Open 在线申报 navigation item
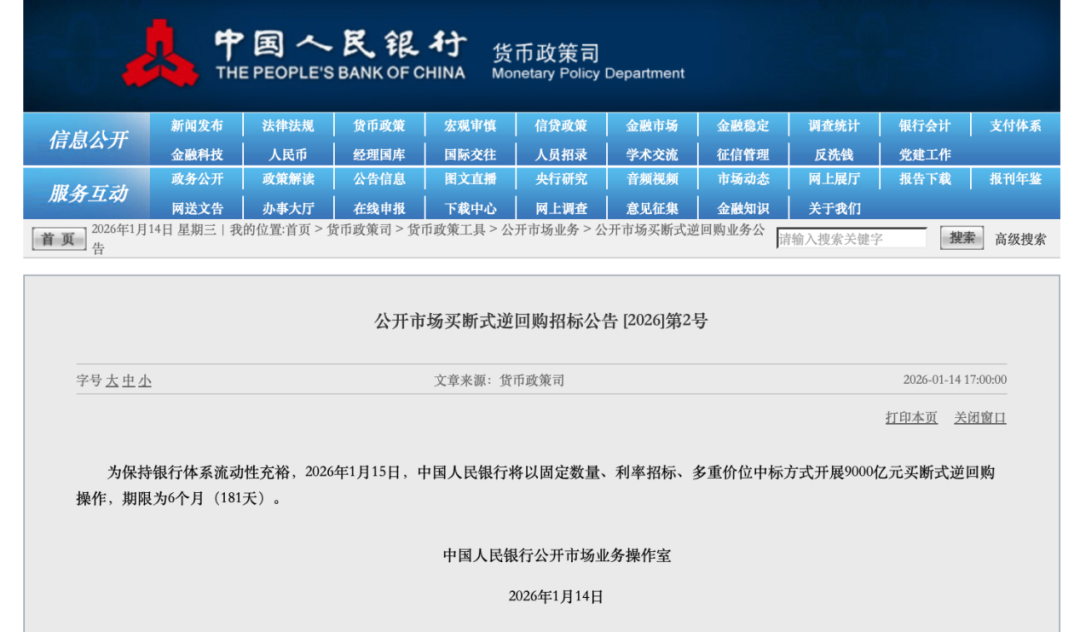This screenshot has height=632, width=1080. [379, 208]
